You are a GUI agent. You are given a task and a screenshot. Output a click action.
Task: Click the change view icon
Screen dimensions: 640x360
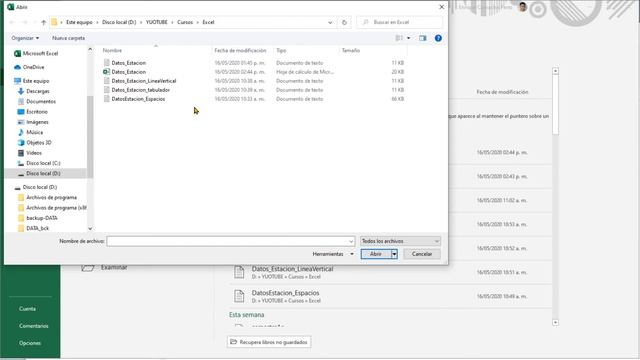[399, 38]
